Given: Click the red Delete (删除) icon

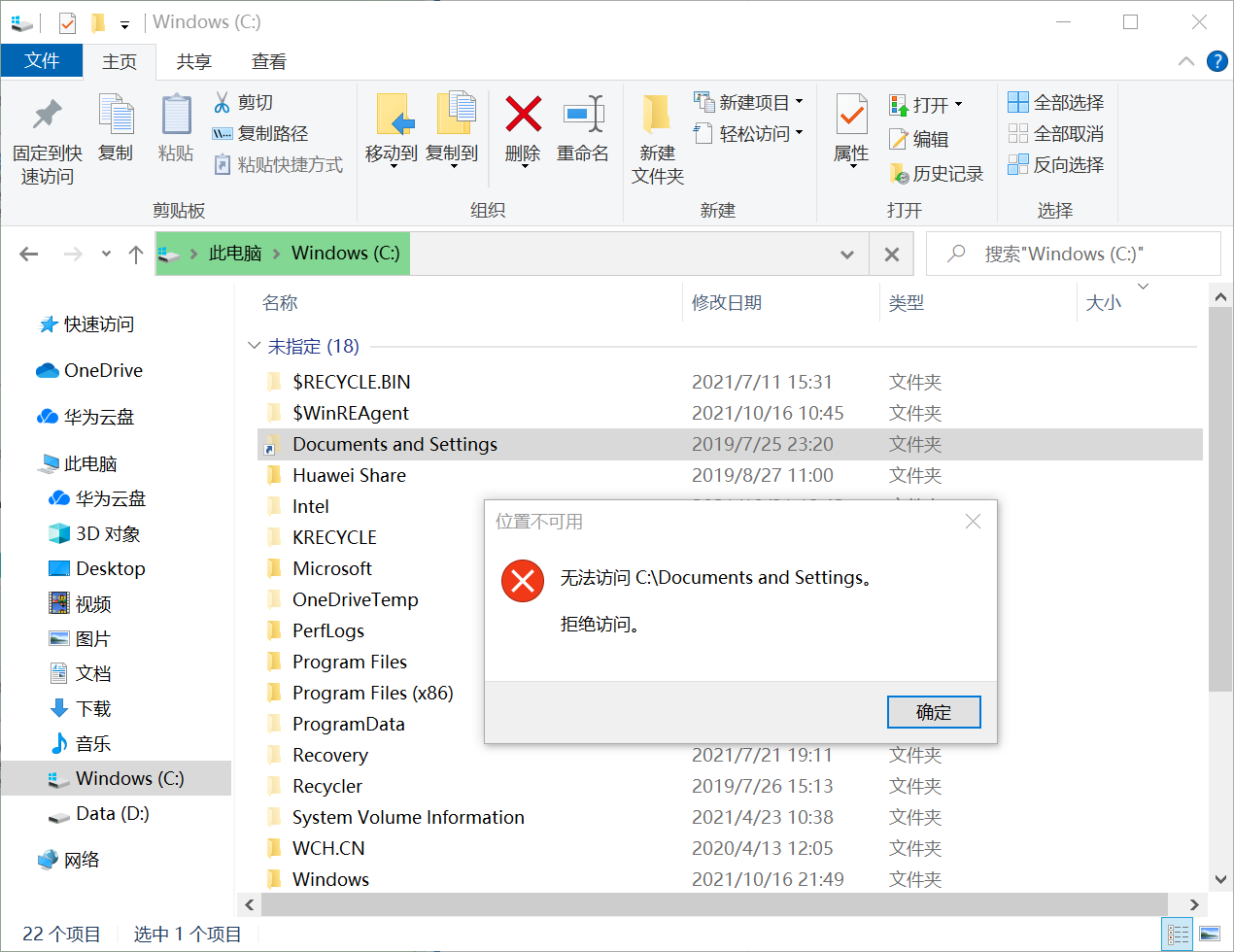Looking at the screenshot, I should point(523,115).
